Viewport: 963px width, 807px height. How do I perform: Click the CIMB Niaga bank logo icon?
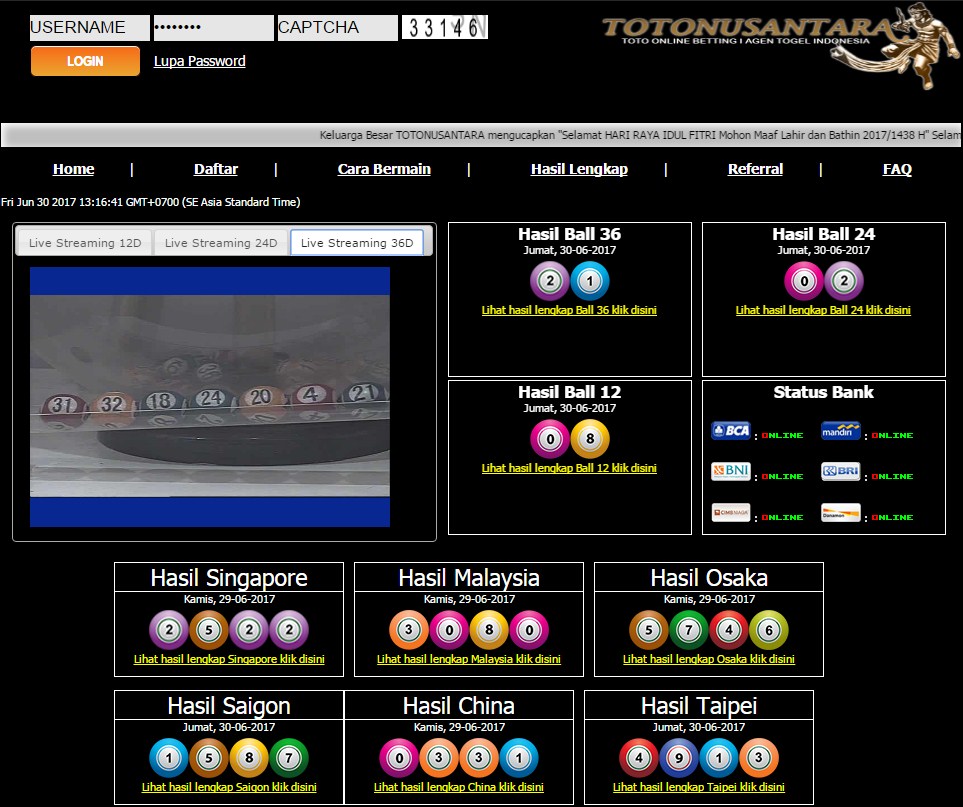click(731, 513)
